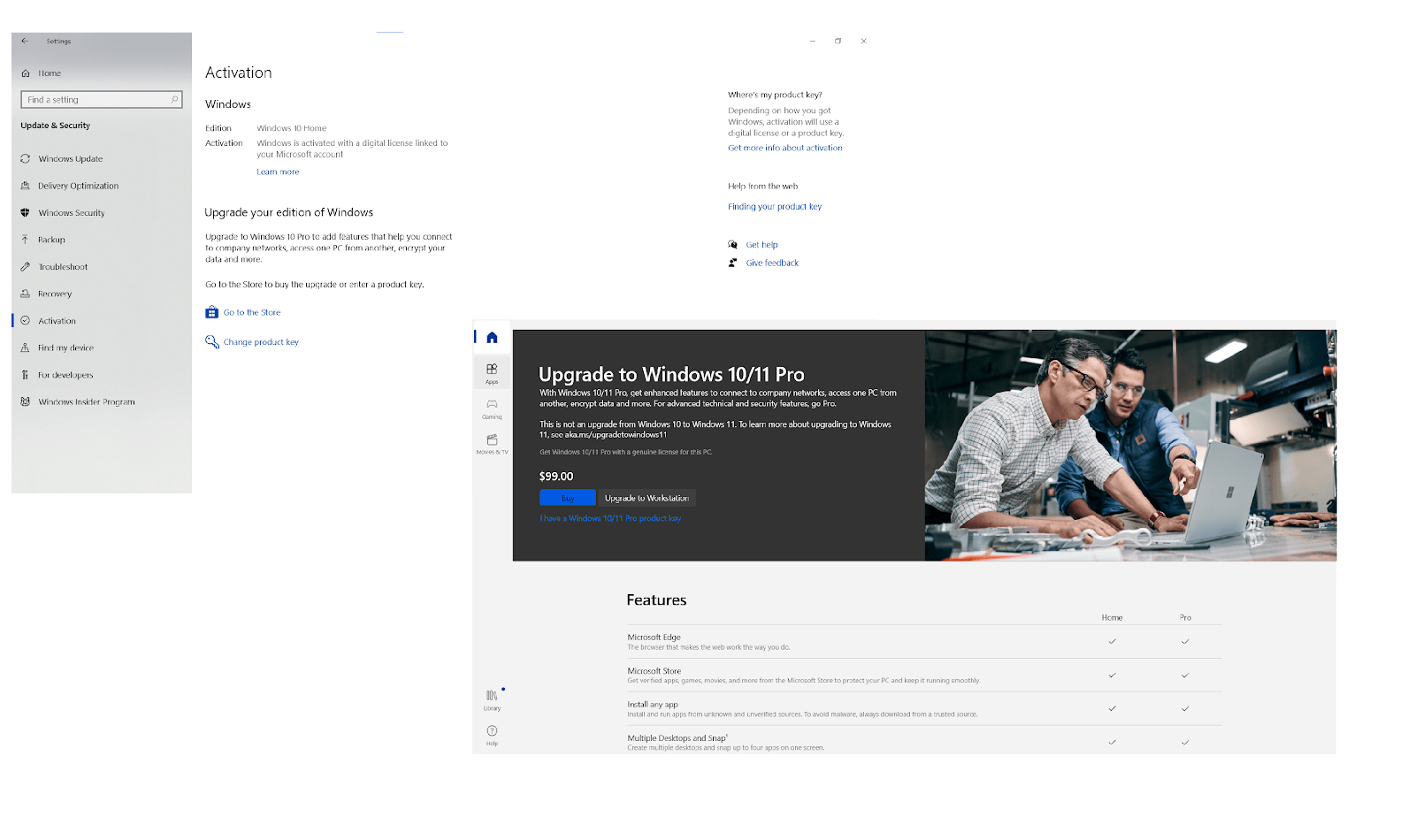Viewport: 1415px width, 840px height.
Task: Click the Windows Security shield icon
Action: point(25,213)
